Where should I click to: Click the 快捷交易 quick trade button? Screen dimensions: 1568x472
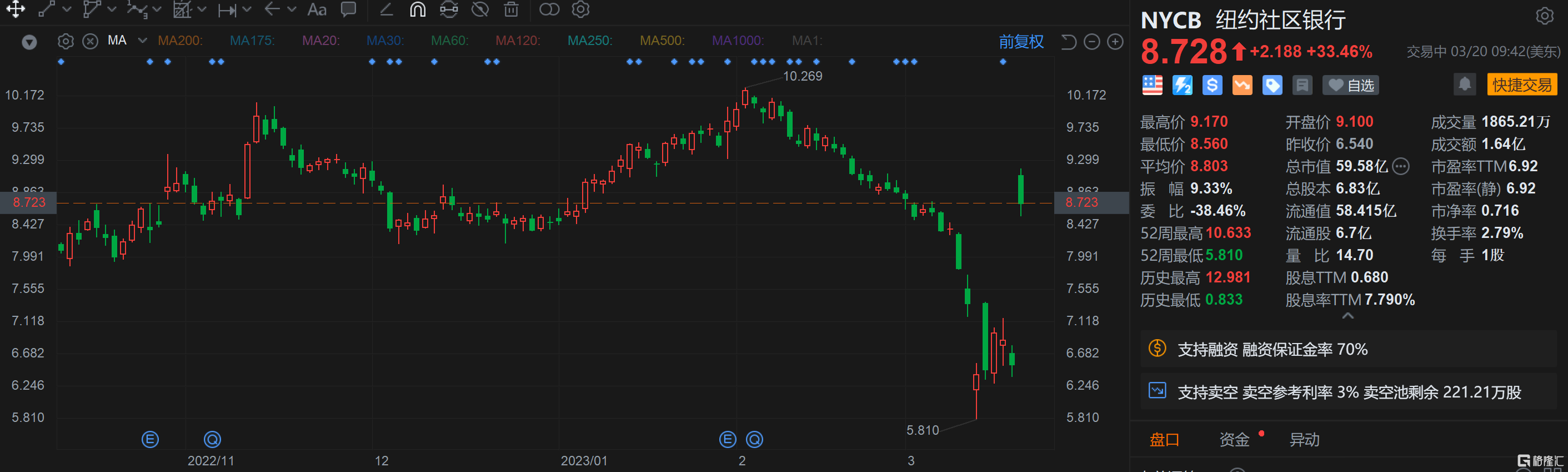[x=1522, y=85]
